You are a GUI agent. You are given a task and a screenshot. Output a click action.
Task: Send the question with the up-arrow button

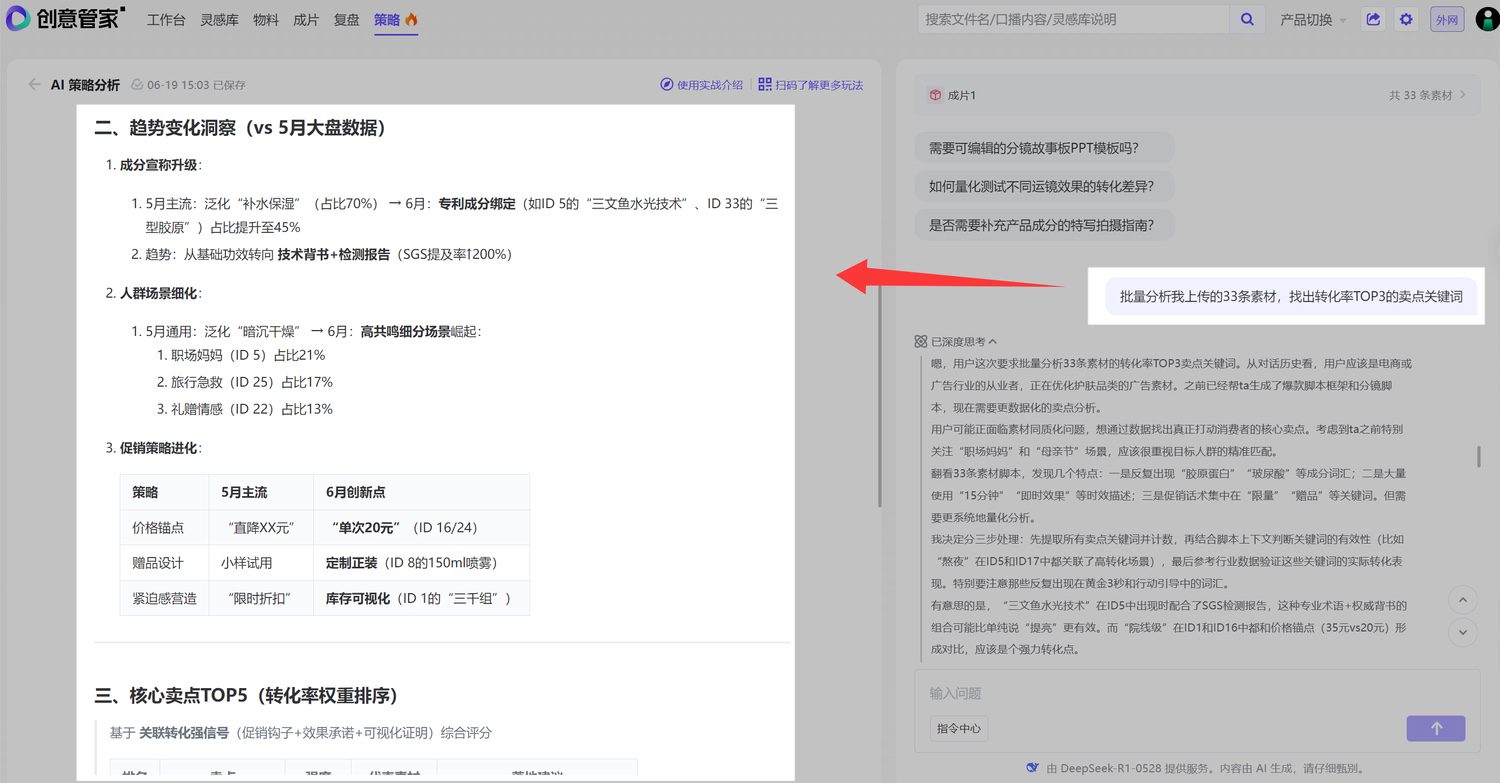coord(1436,729)
